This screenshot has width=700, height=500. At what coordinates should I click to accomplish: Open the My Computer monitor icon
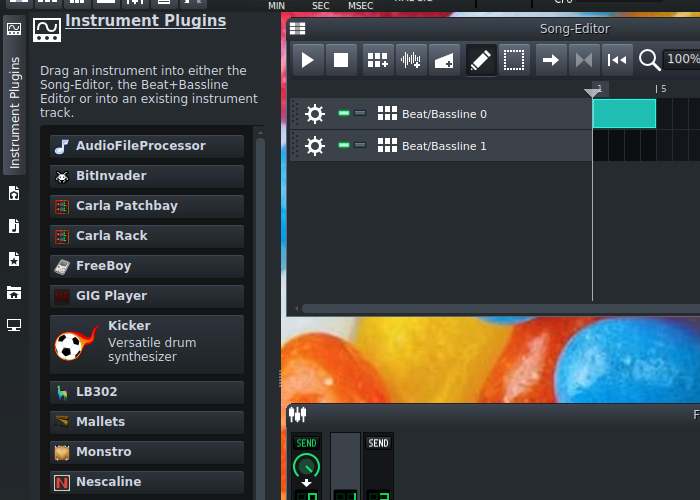pos(14,325)
